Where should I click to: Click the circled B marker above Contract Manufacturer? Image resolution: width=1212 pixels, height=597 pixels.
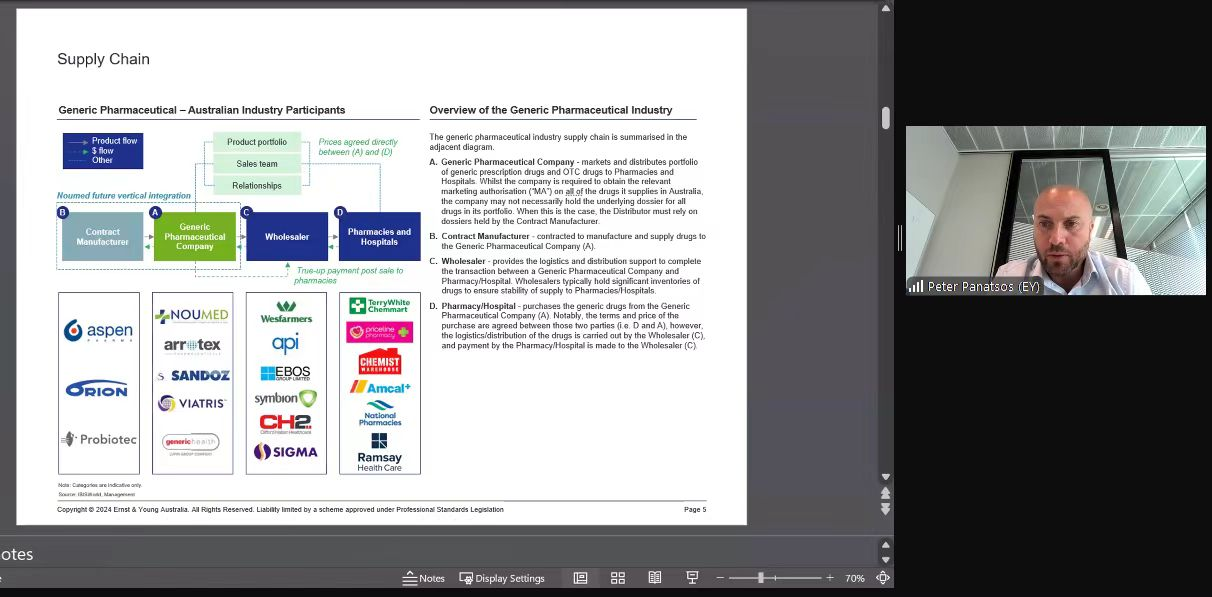63,212
